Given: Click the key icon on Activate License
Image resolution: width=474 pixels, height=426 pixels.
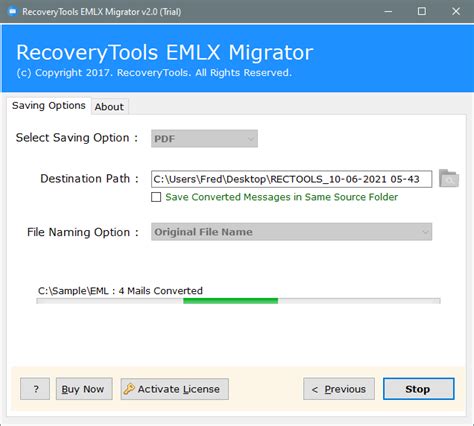Looking at the screenshot, I should coord(129,389).
